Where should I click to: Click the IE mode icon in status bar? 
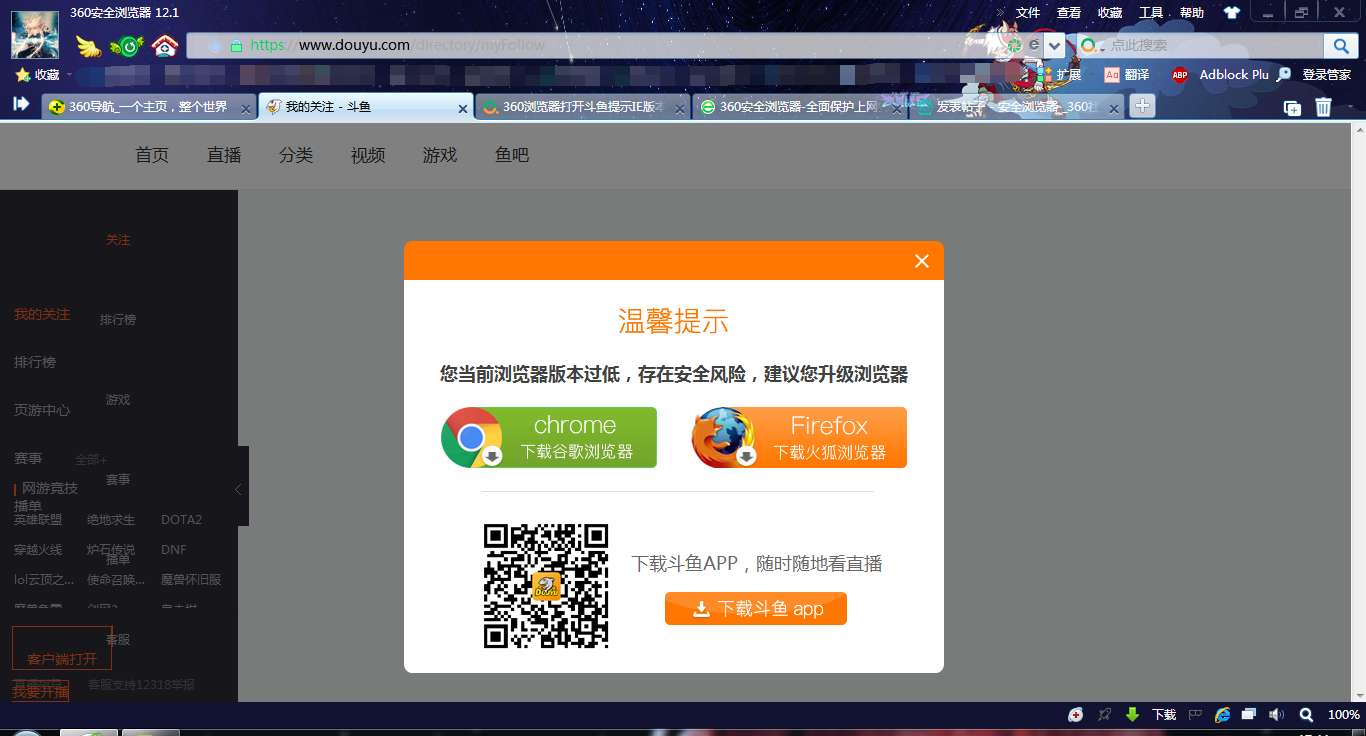point(1222,715)
